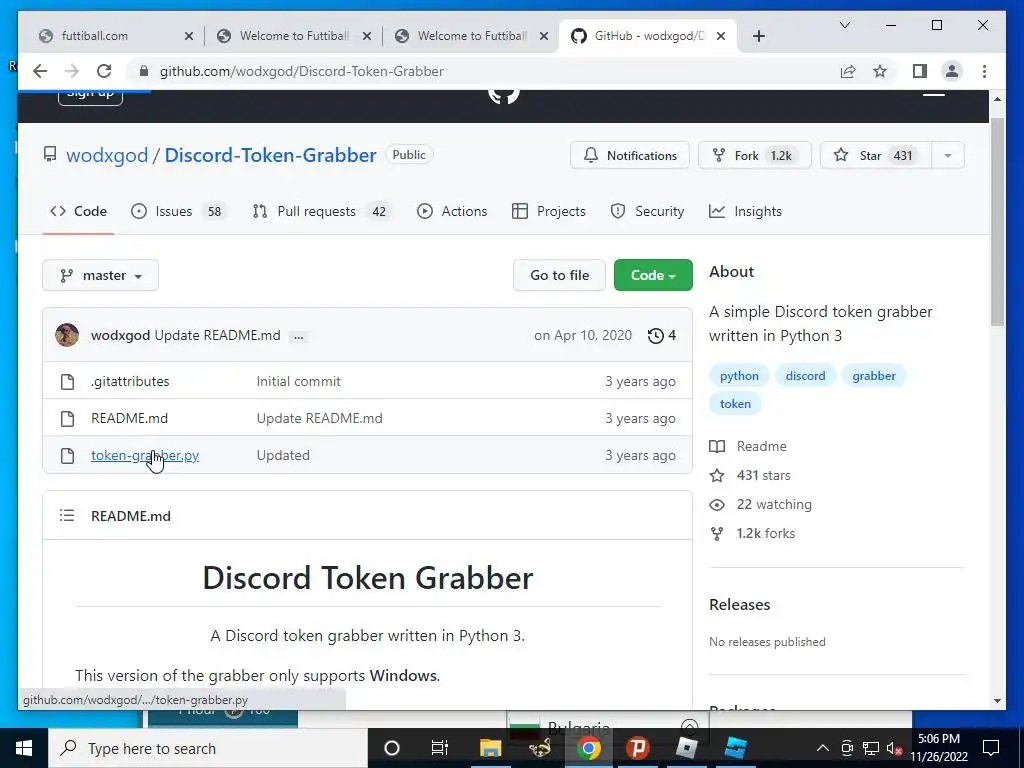Click the 1.2k forks link

click(x=752, y=534)
